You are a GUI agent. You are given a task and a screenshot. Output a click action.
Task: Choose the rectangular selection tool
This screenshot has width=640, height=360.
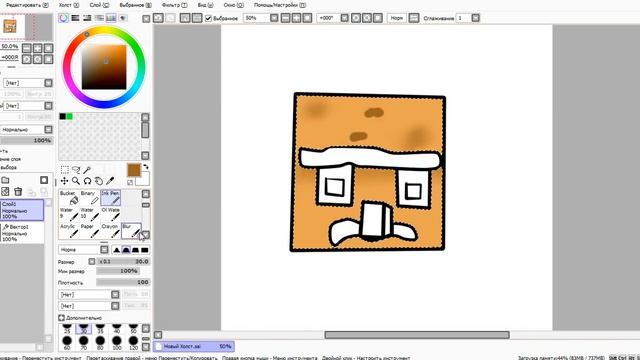pos(64,169)
